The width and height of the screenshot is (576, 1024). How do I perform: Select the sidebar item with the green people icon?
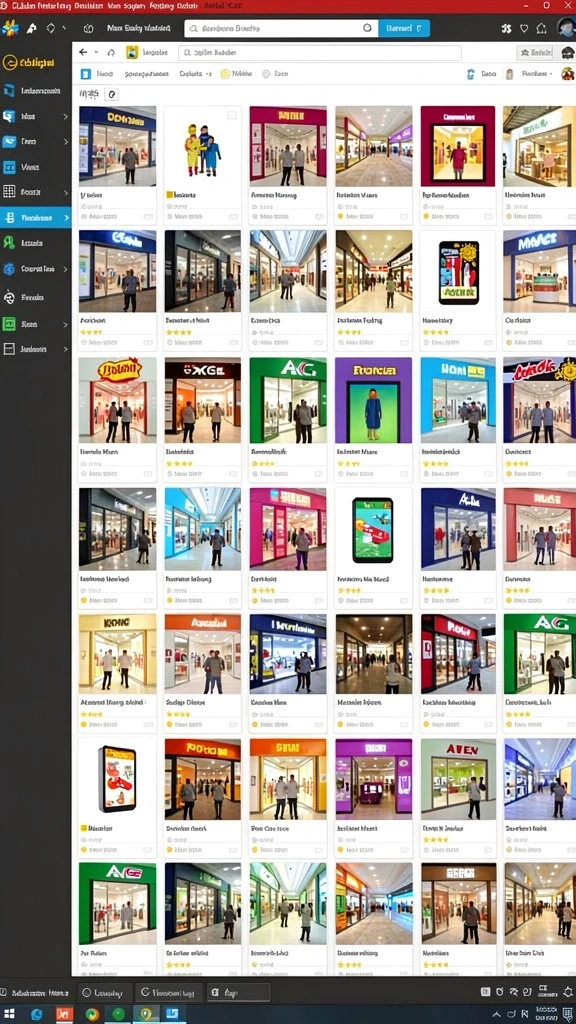(x=35, y=243)
